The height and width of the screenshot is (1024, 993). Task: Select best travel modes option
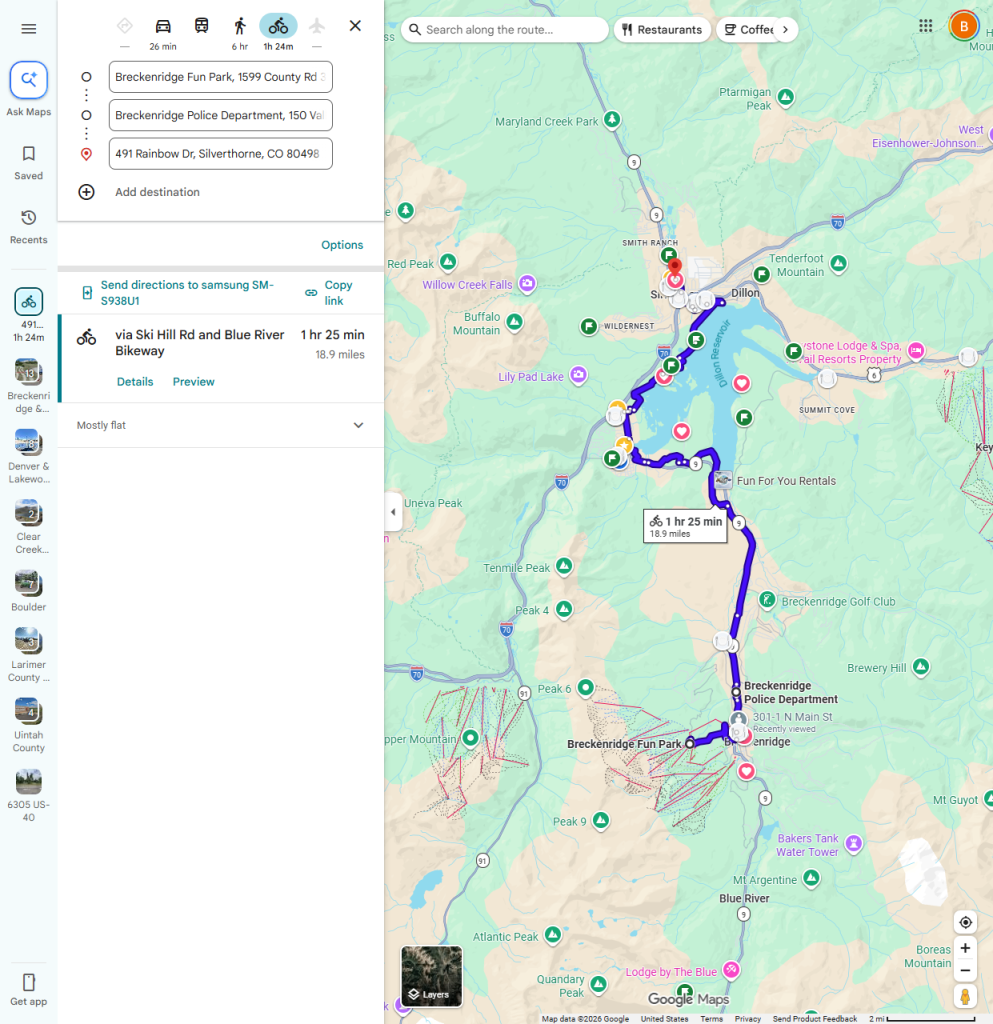(x=125, y=26)
